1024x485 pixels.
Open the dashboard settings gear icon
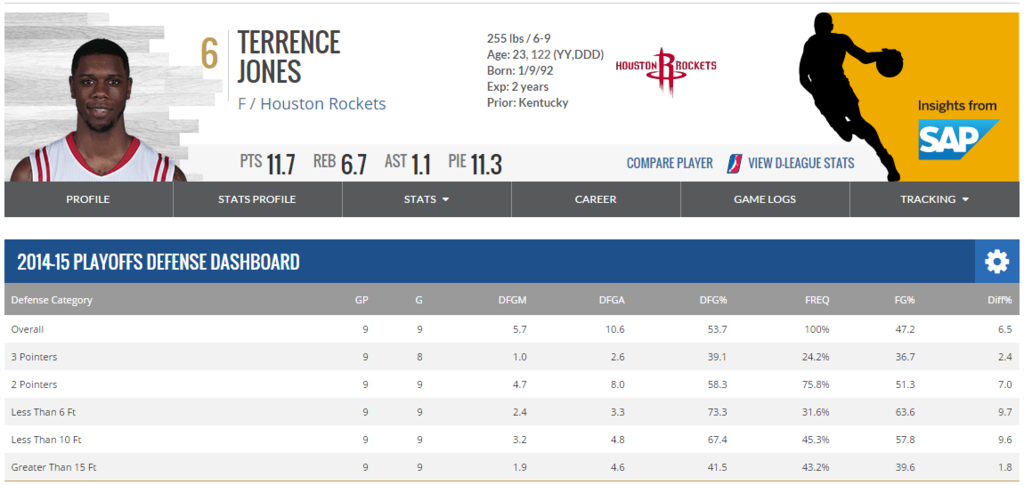pyautogui.click(x=997, y=262)
